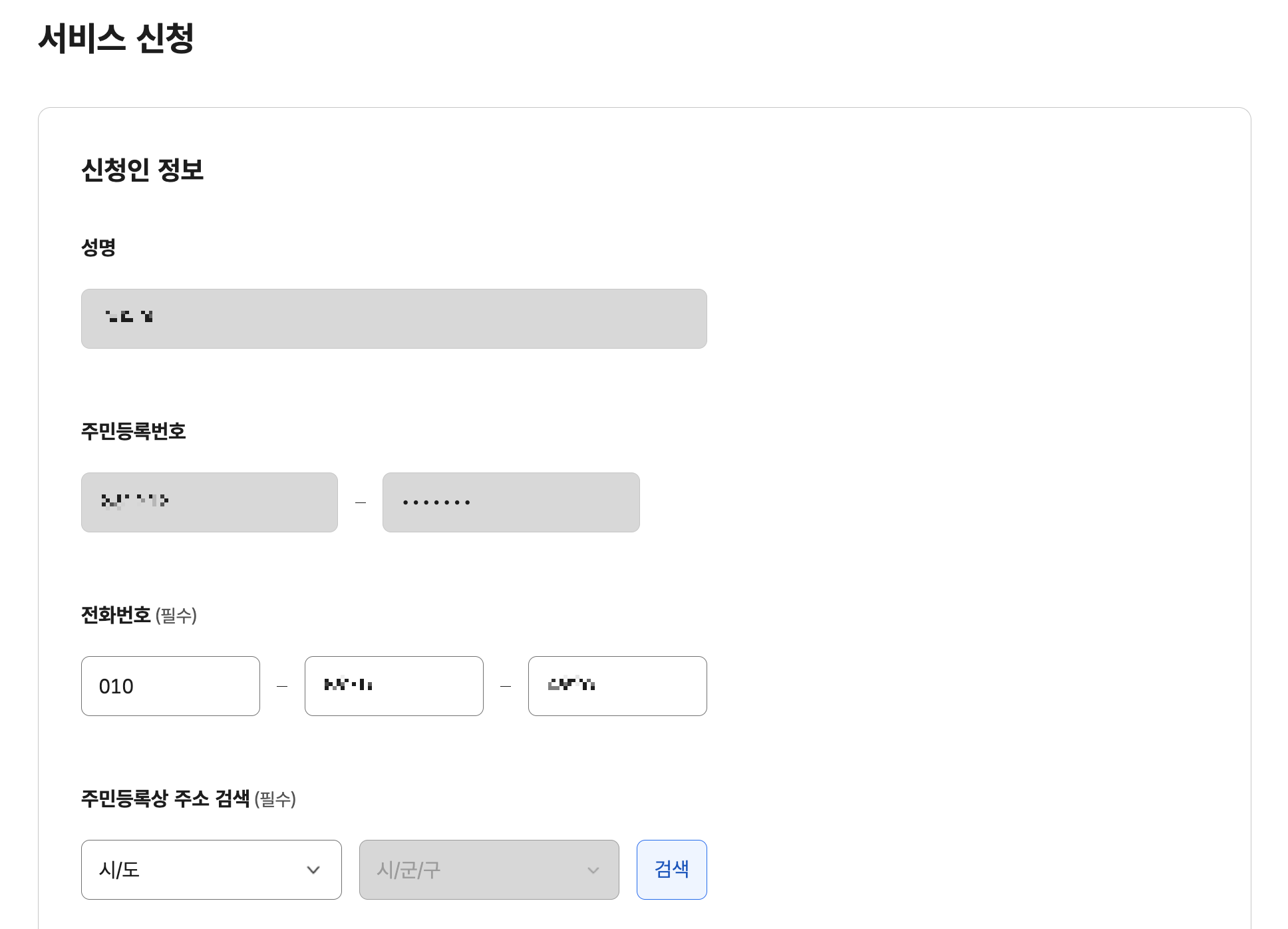Click the 전화번호 label text
This screenshot has height=929, width=1288.
coord(116,615)
